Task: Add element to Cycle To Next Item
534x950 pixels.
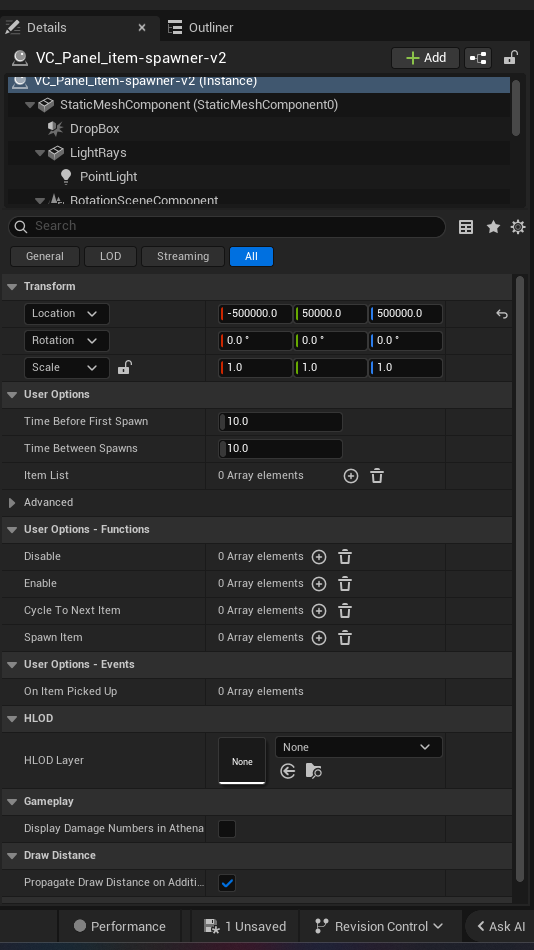Action: pyautogui.click(x=319, y=611)
